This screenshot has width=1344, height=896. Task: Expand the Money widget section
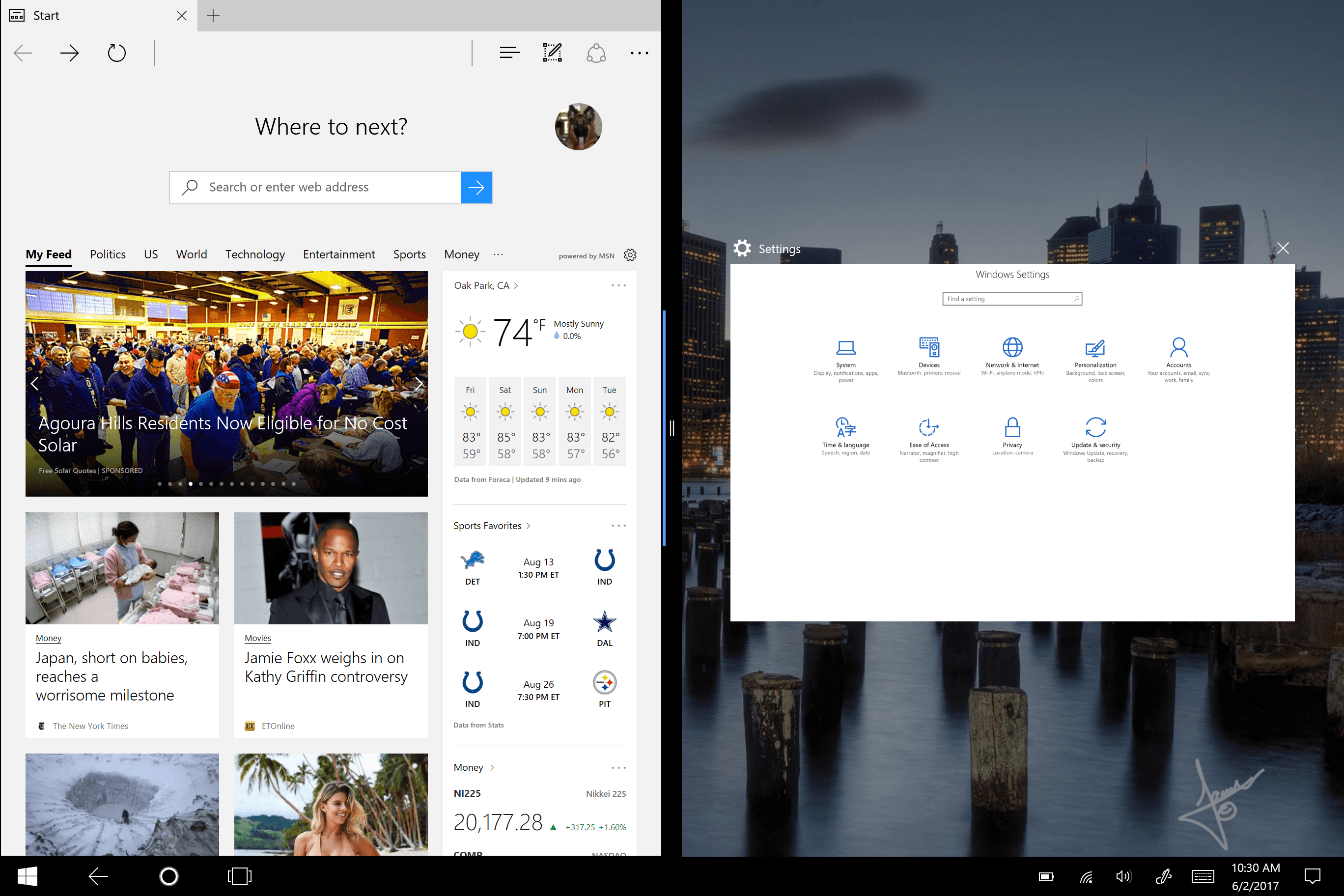click(474, 767)
